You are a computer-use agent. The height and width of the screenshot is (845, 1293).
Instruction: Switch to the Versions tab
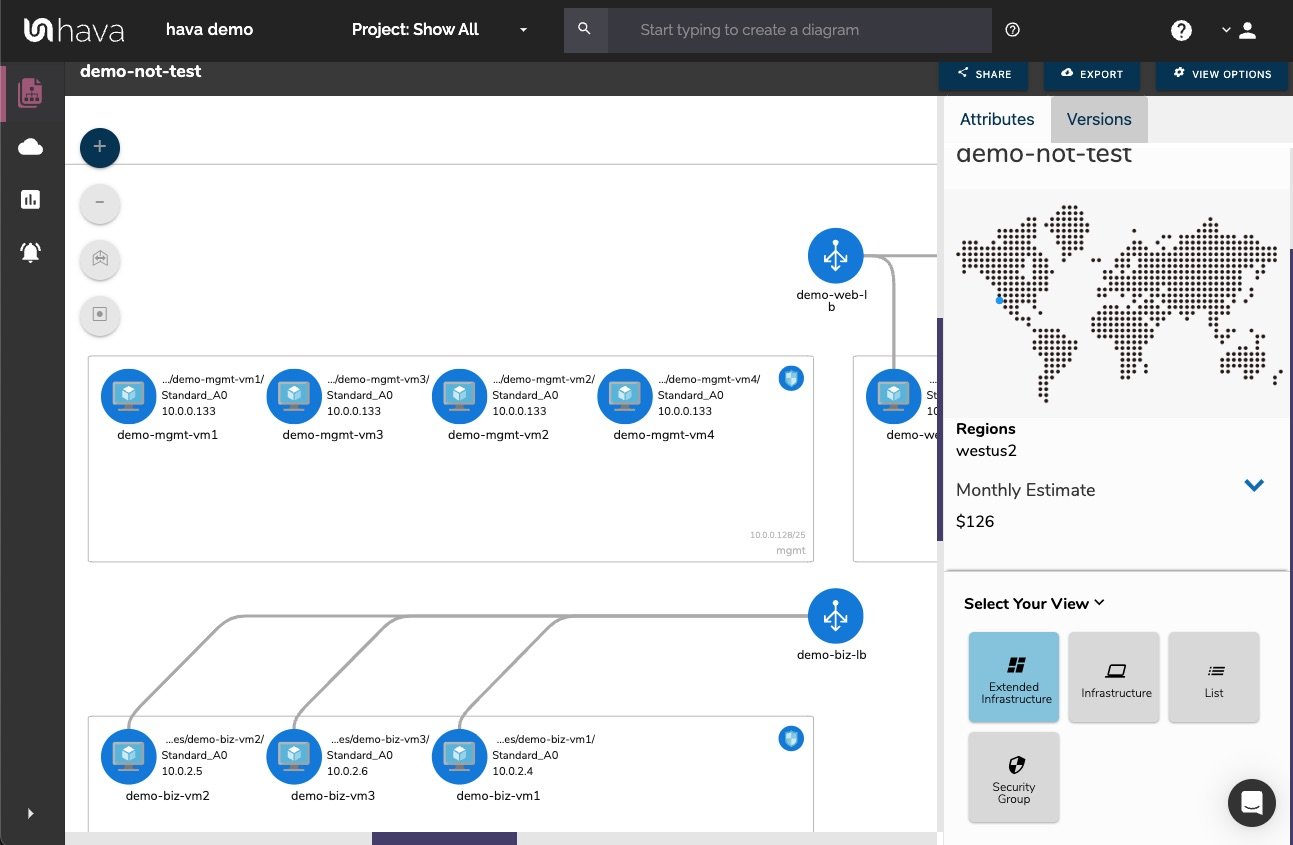point(1098,119)
